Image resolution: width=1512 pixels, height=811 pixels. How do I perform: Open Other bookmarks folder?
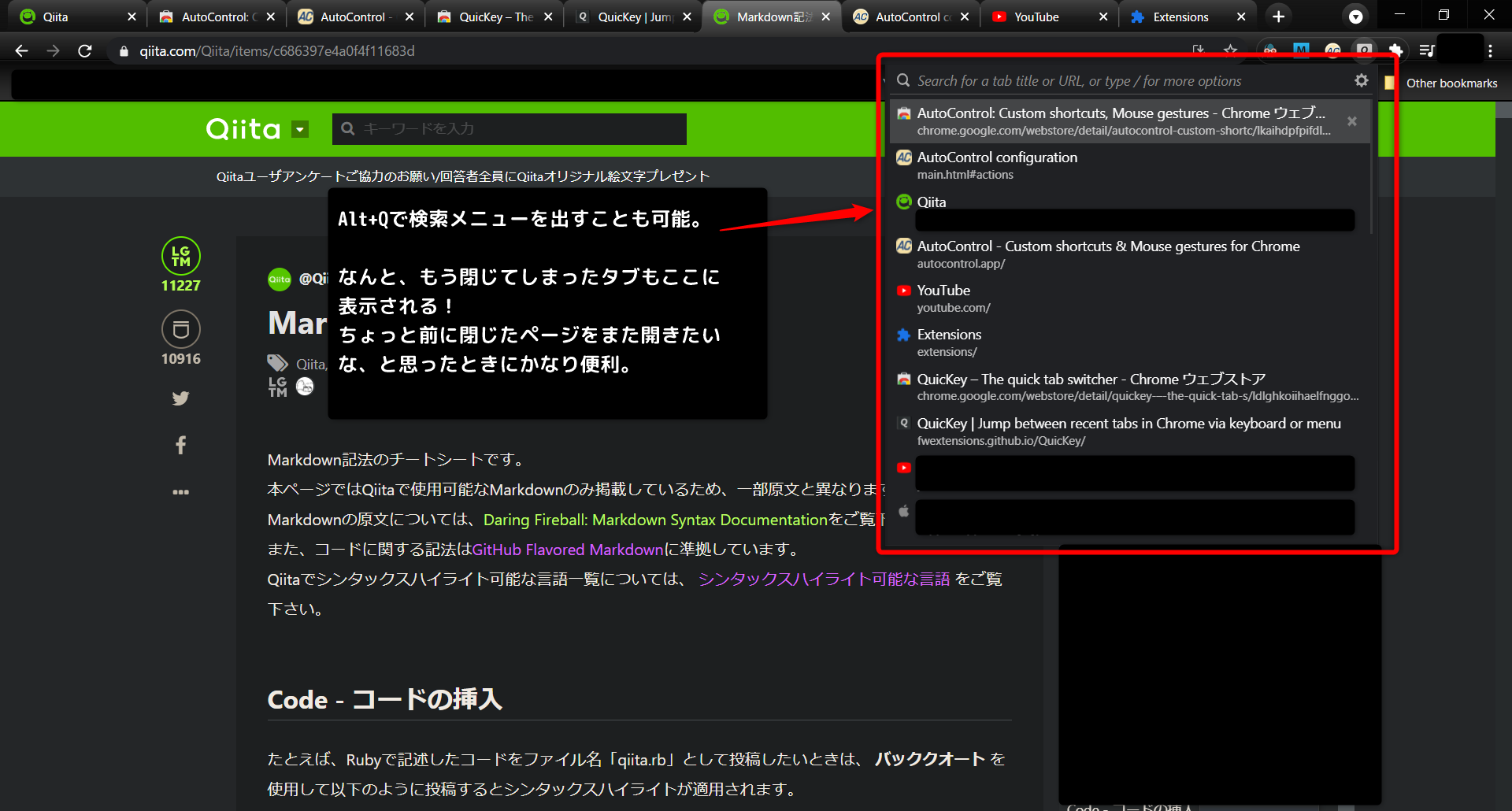click(1441, 83)
